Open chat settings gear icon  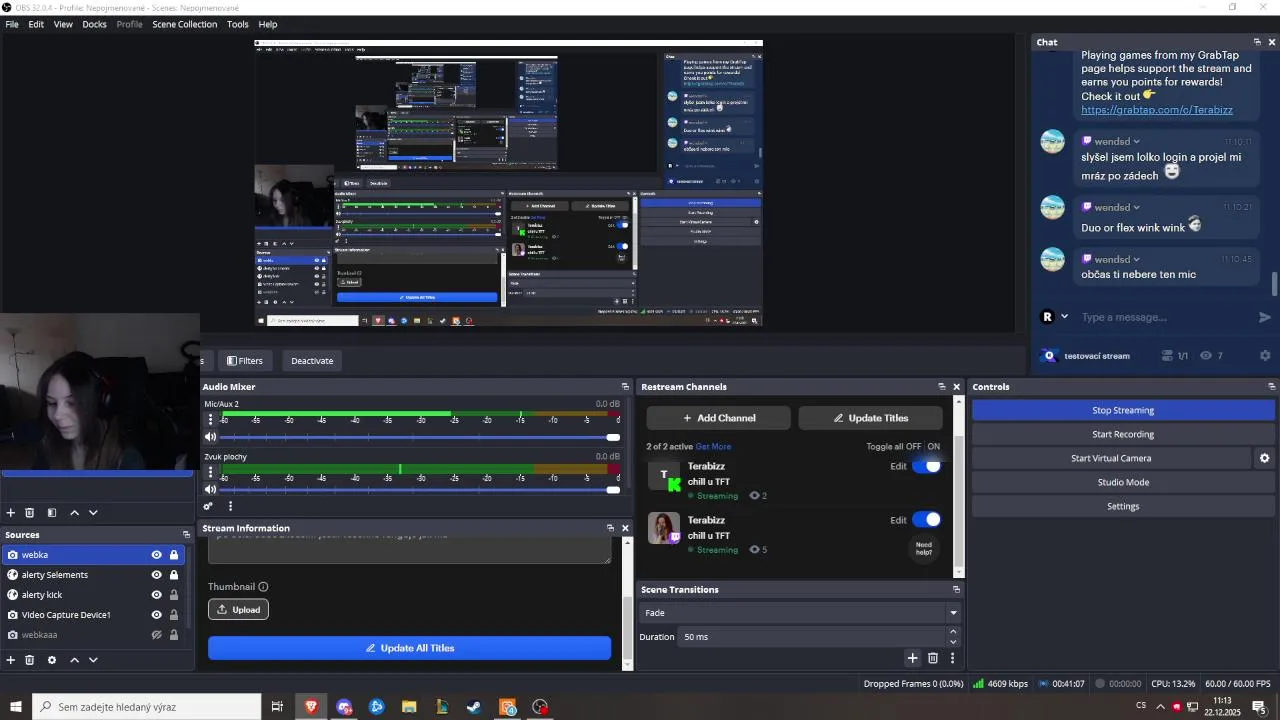[1265, 355]
